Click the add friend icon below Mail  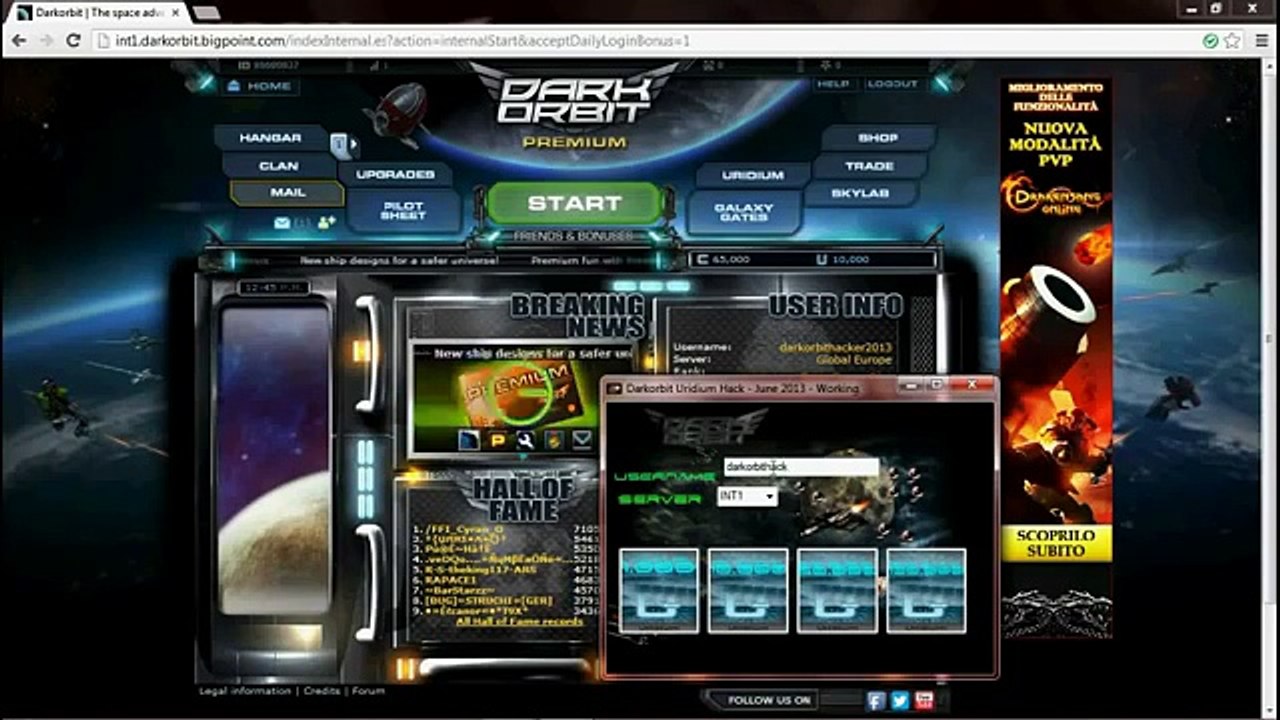pos(326,222)
